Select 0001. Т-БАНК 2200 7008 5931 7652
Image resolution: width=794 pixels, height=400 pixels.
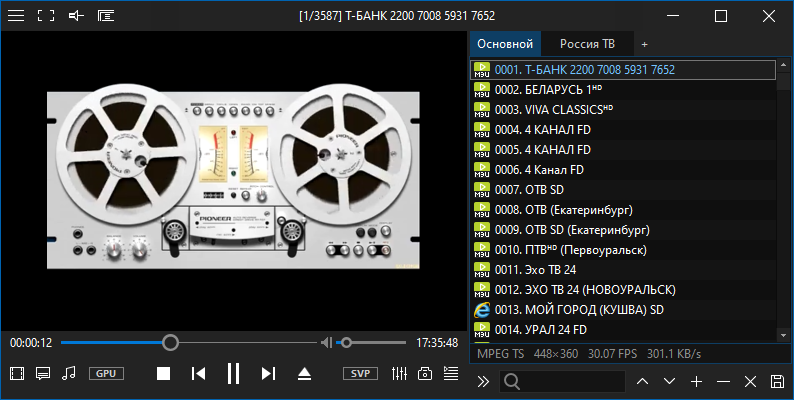(623, 70)
